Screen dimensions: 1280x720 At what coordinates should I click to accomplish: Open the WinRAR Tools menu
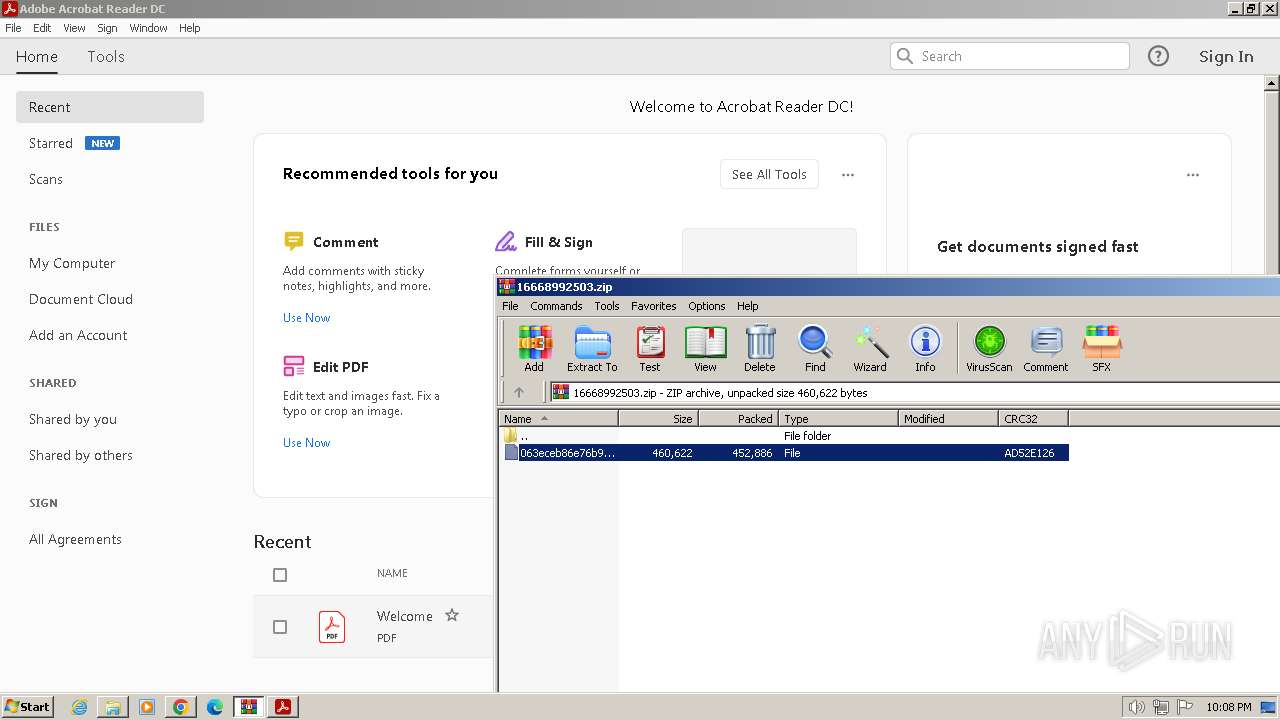pyautogui.click(x=606, y=306)
